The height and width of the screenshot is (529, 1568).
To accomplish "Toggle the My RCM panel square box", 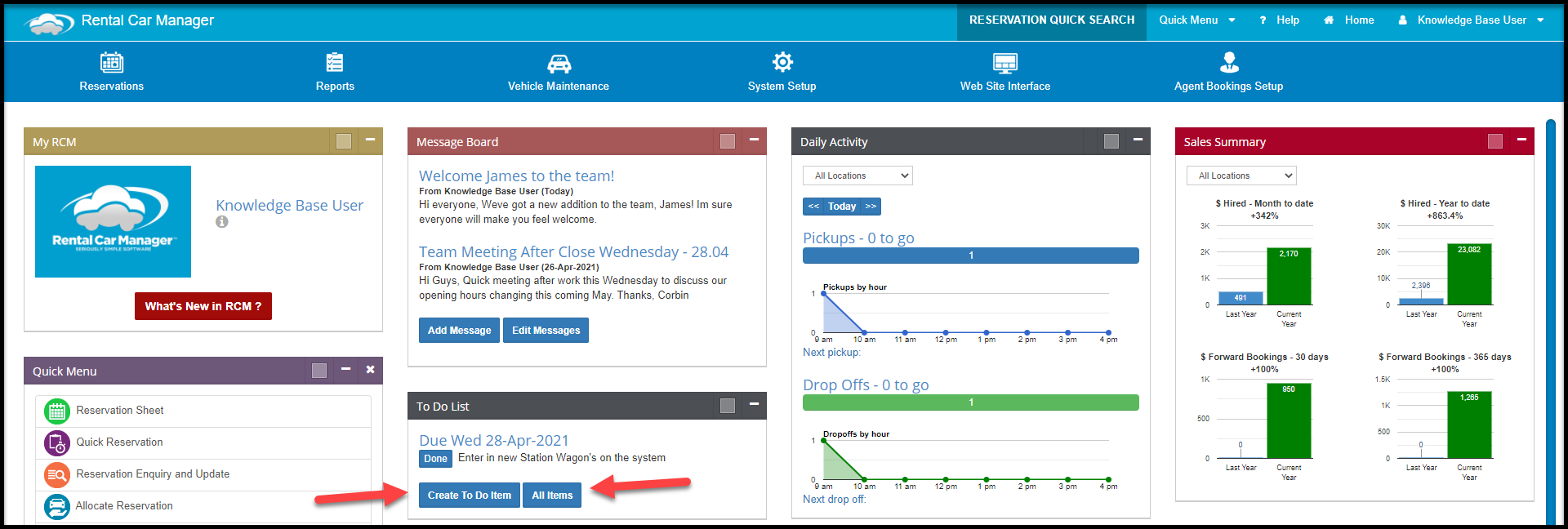I will (344, 141).
